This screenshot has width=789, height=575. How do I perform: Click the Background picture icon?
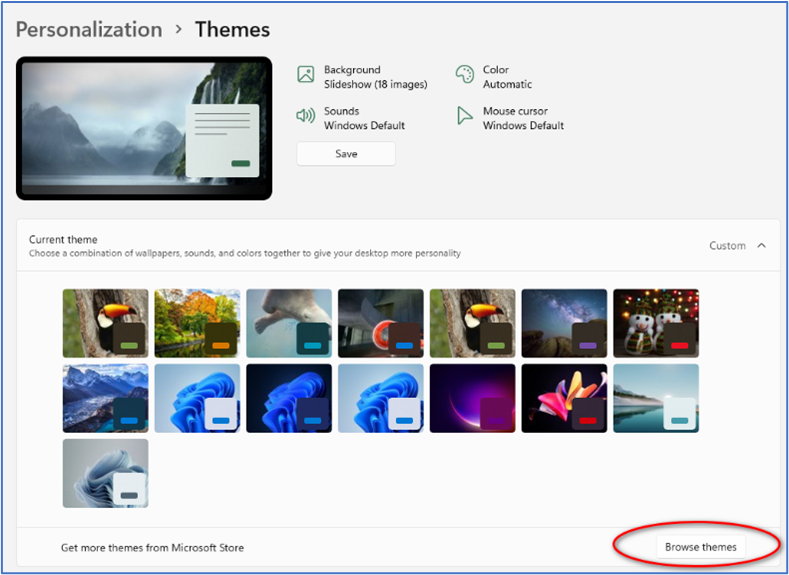tap(306, 74)
